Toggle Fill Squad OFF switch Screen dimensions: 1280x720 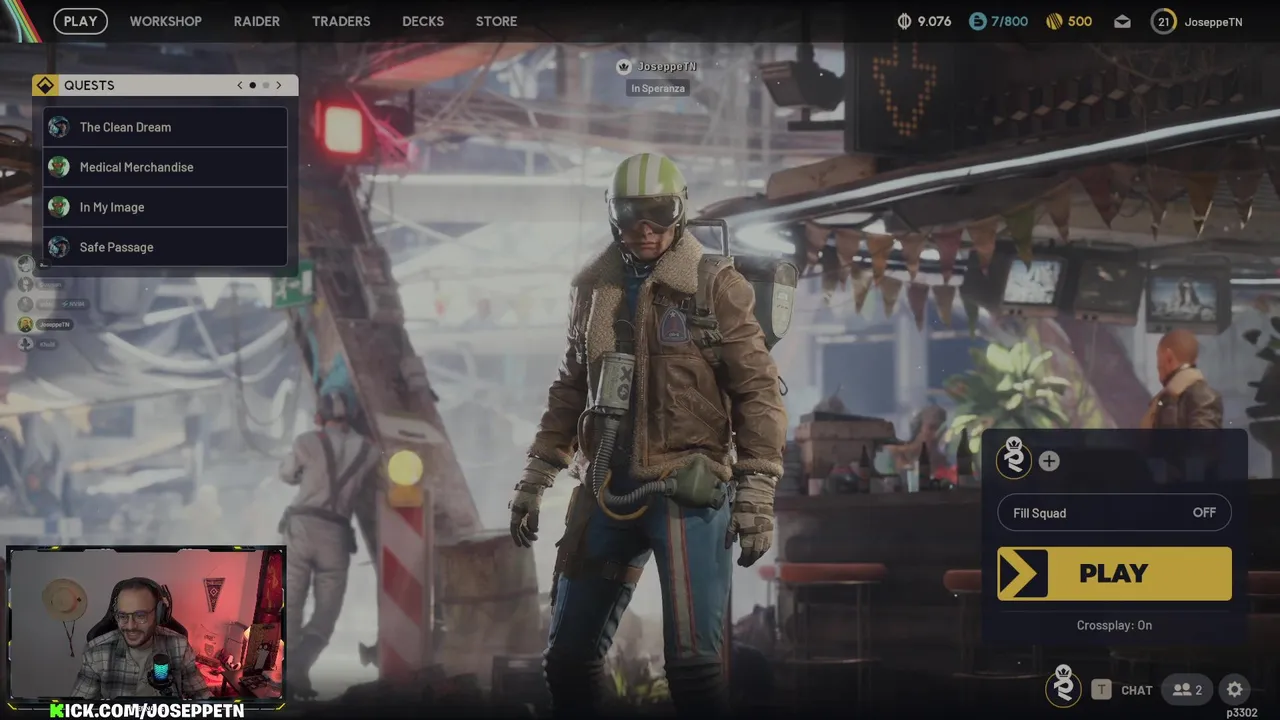click(x=1114, y=513)
